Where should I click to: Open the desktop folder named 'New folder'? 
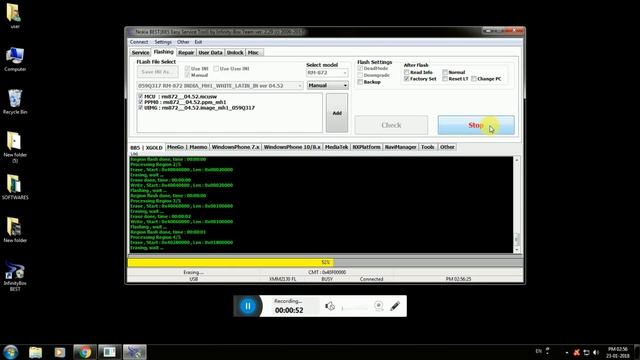pos(15,230)
